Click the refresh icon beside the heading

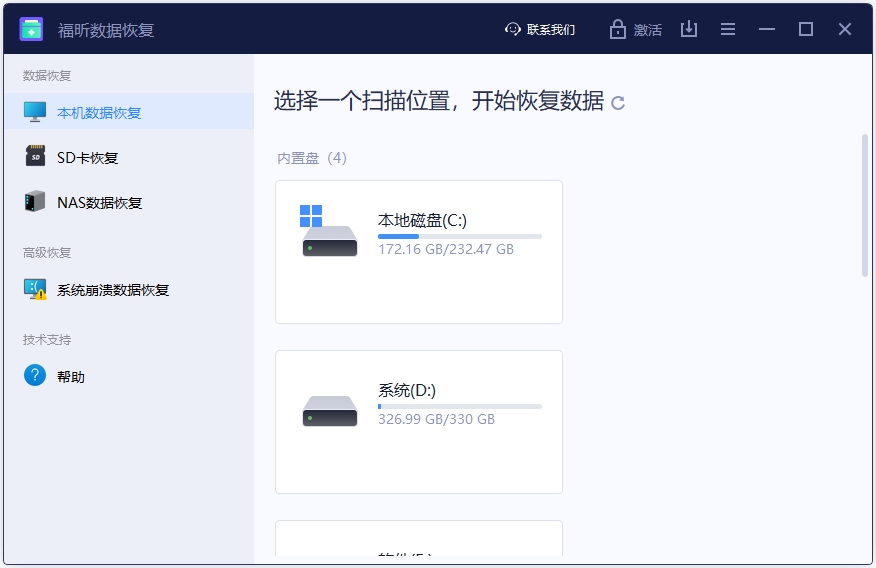point(618,102)
